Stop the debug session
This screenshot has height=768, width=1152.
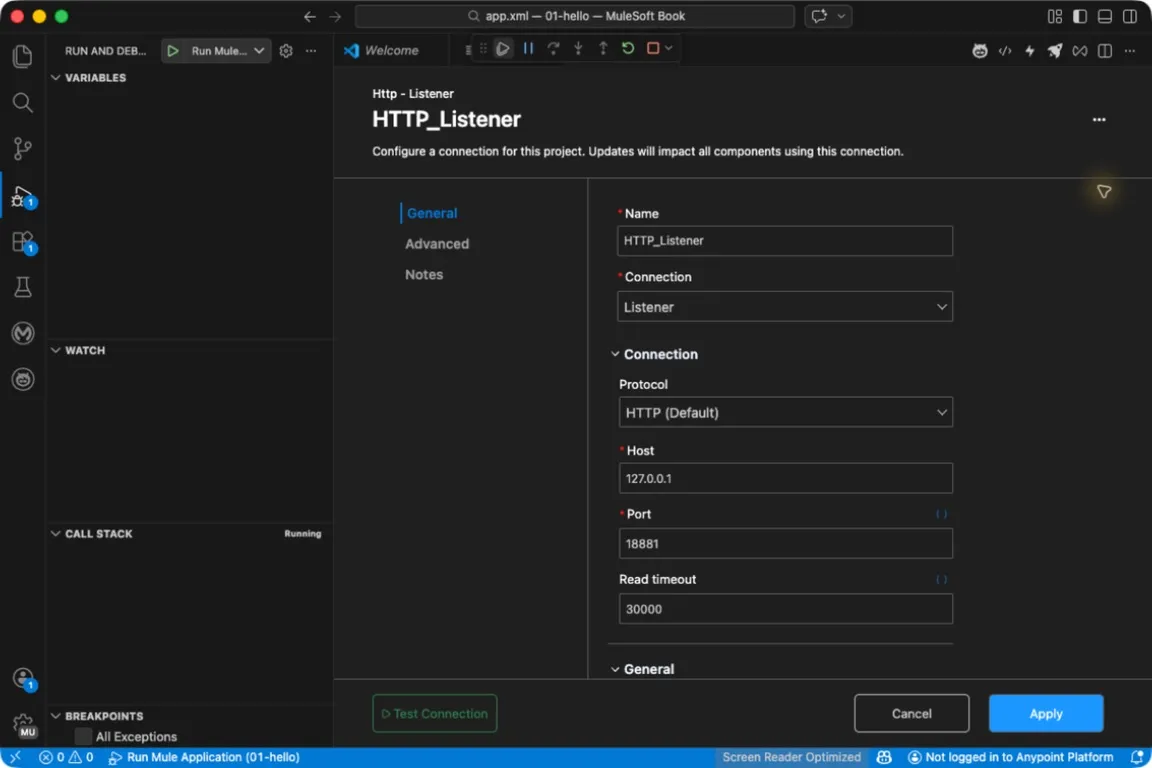[x=652, y=49]
